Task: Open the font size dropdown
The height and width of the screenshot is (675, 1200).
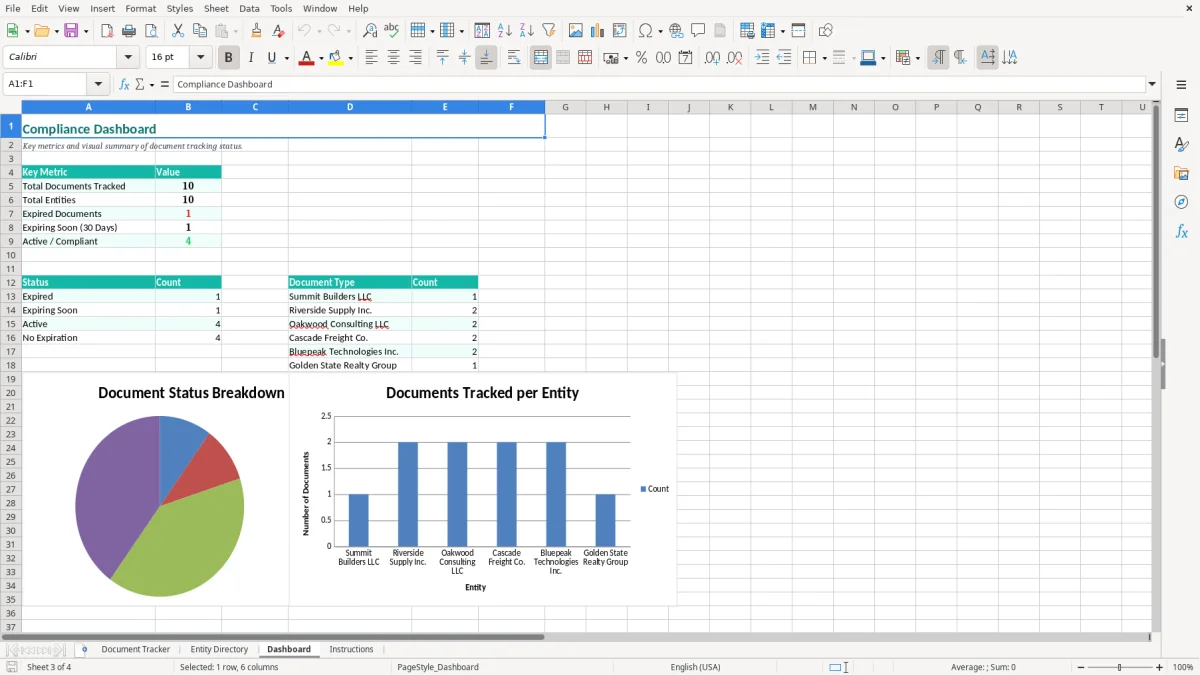Action: click(x=201, y=58)
